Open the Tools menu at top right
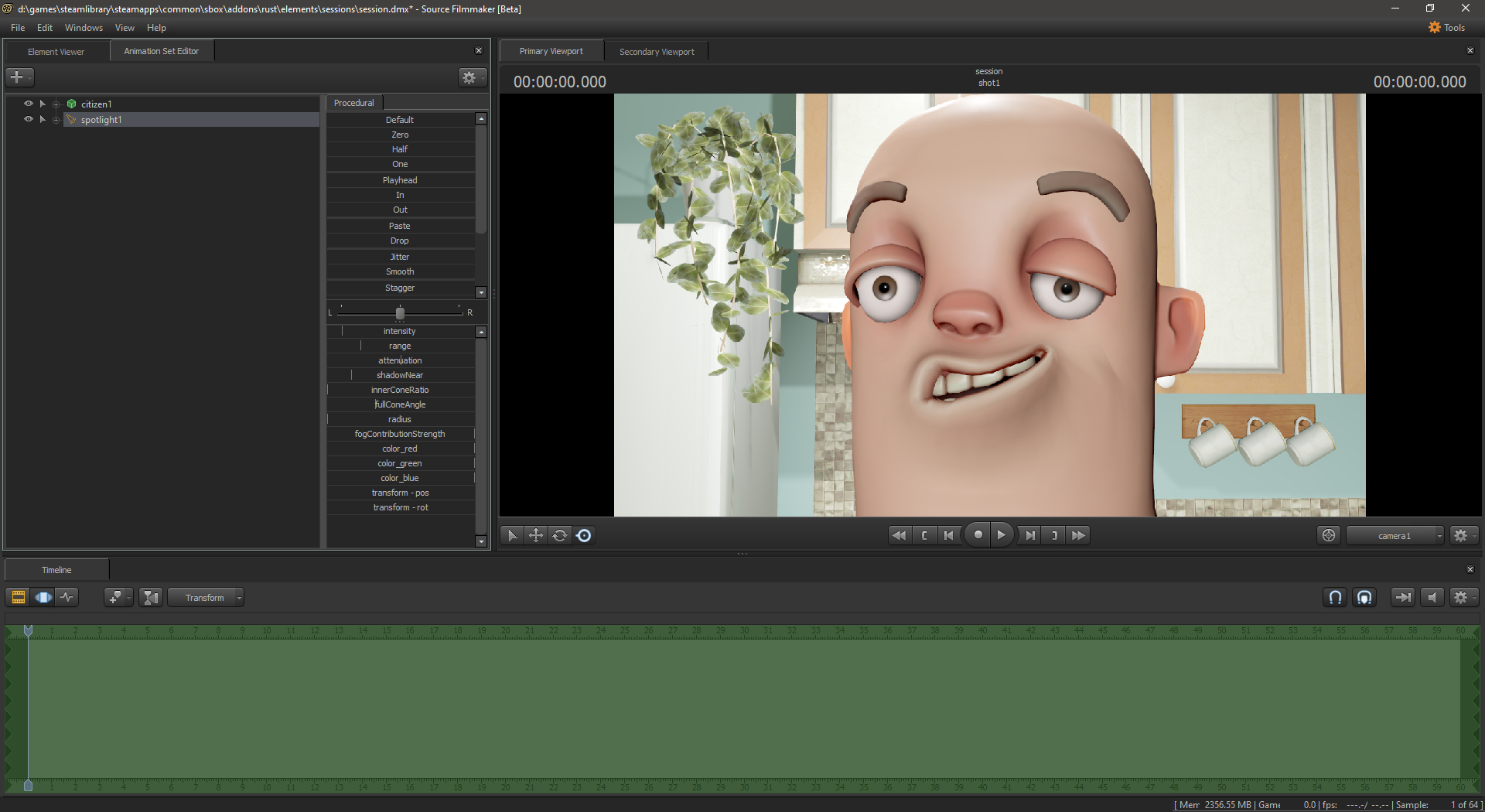Image resolution: width=1485 pixels, height=812 pixels. pyautogui.click(x=1446, y=27)
